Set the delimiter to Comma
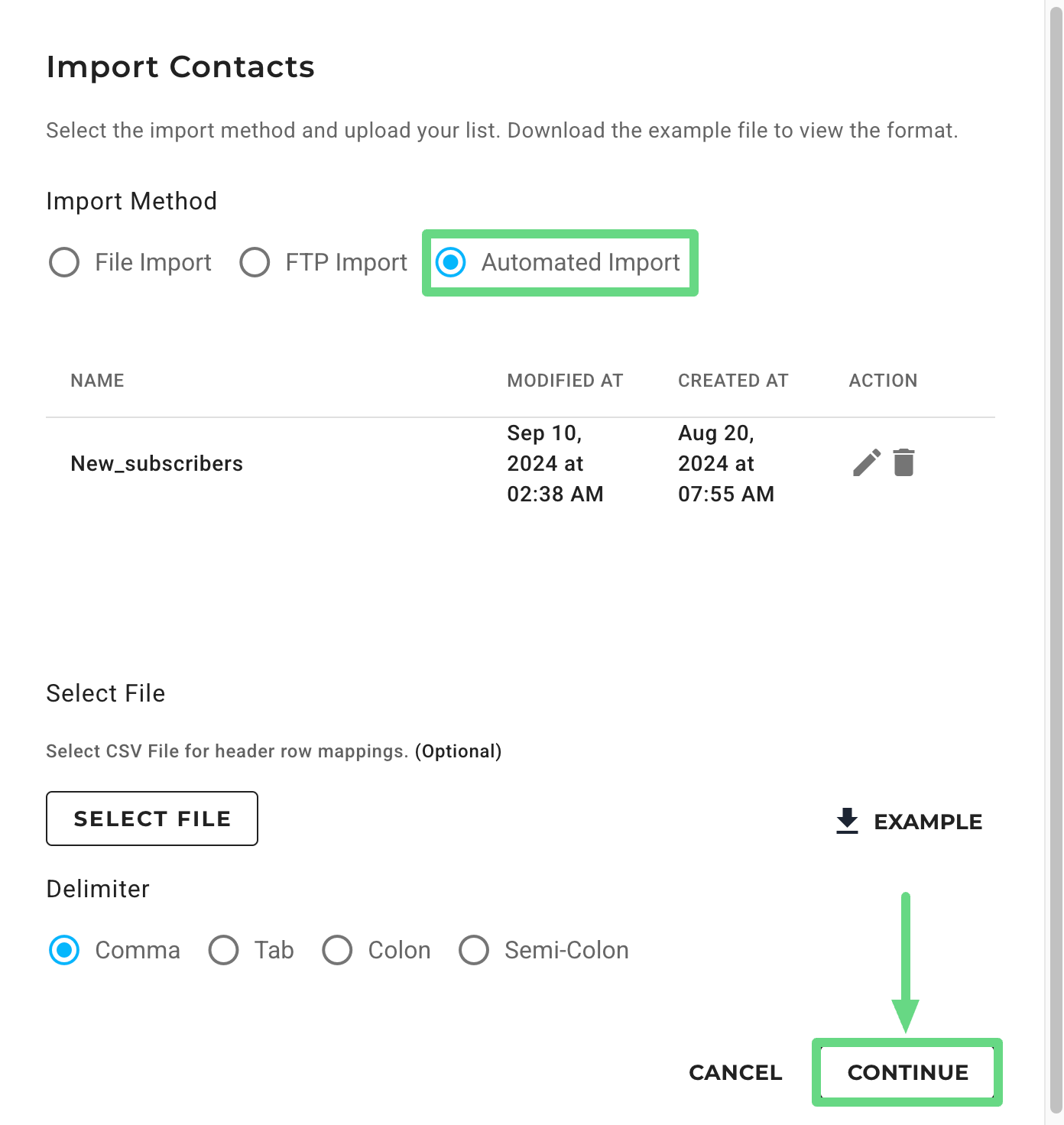 (x=64, y=950)
